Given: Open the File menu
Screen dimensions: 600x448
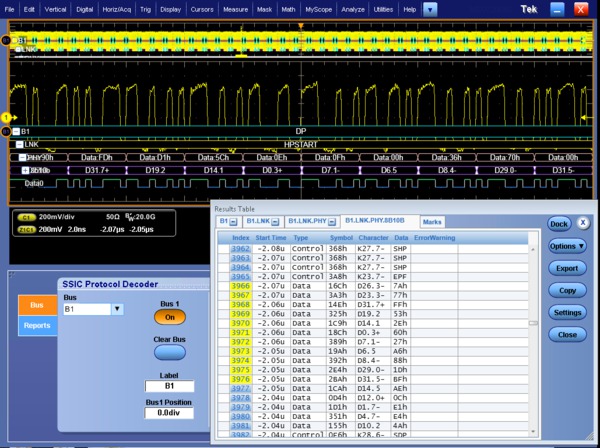Looking at the screenshot, I should click(9, 10).
